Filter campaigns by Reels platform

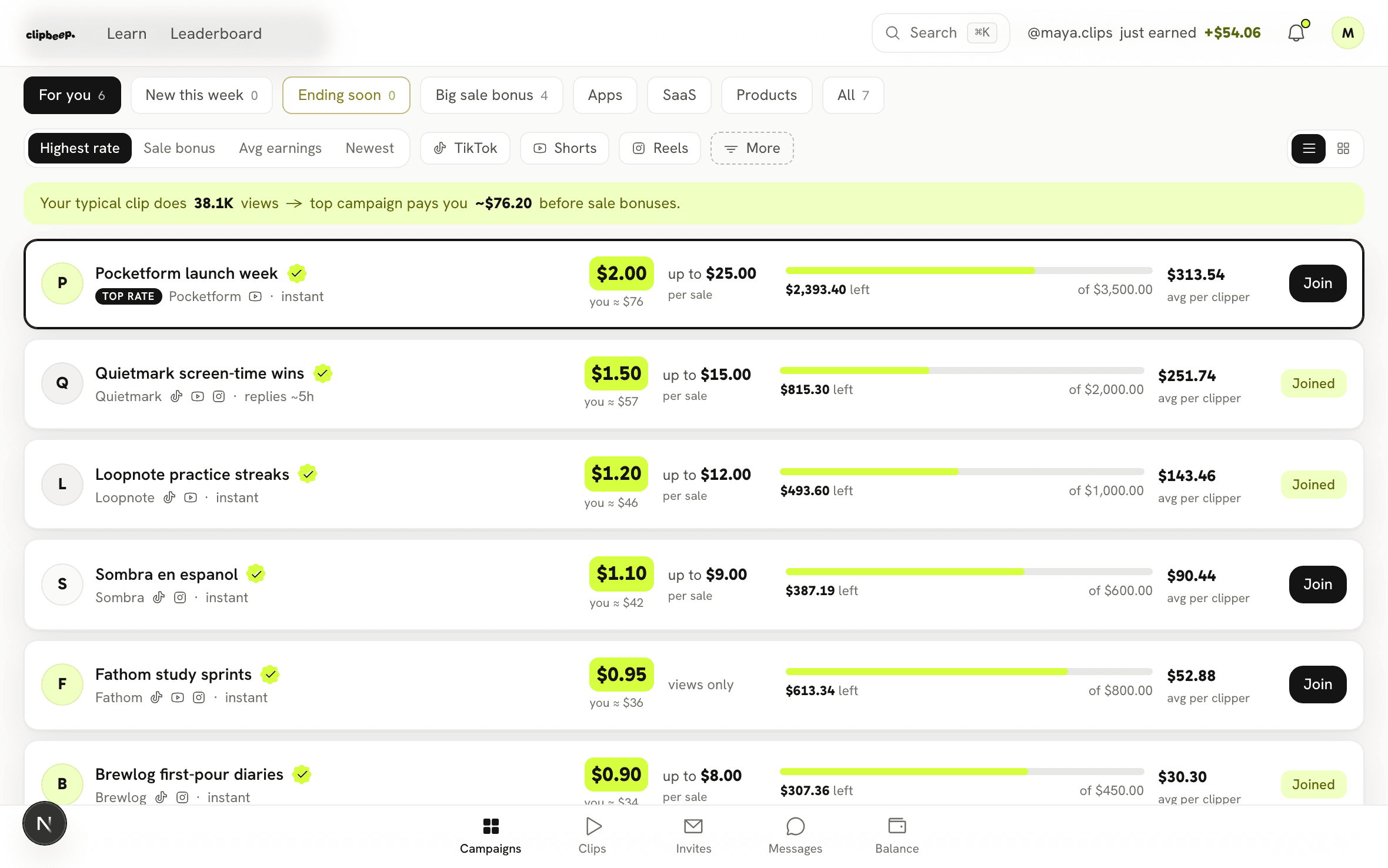tap(660, 148)
